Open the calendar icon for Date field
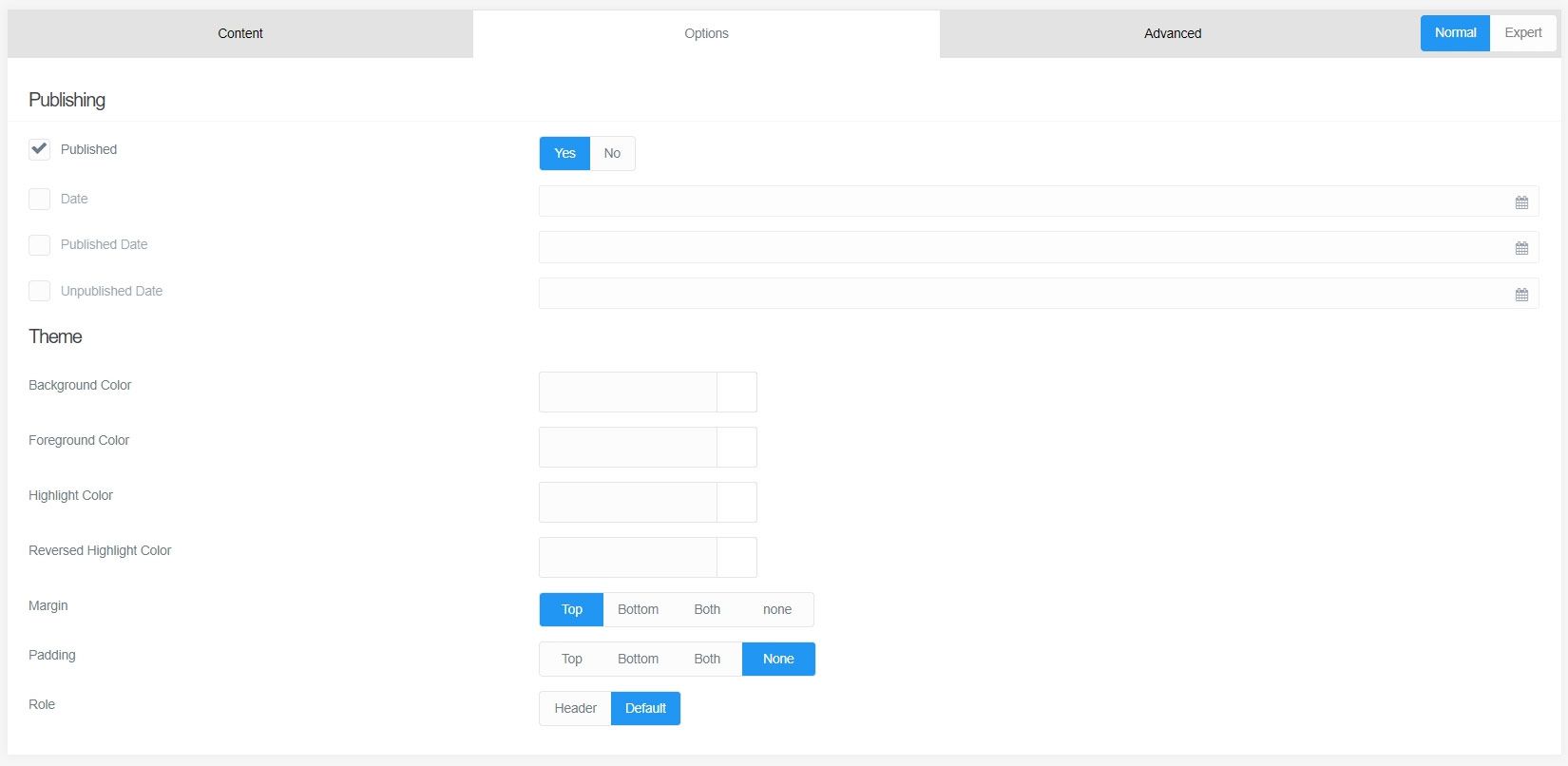This screenshot has height=766, width=1568. click(x=1521, y=202)
